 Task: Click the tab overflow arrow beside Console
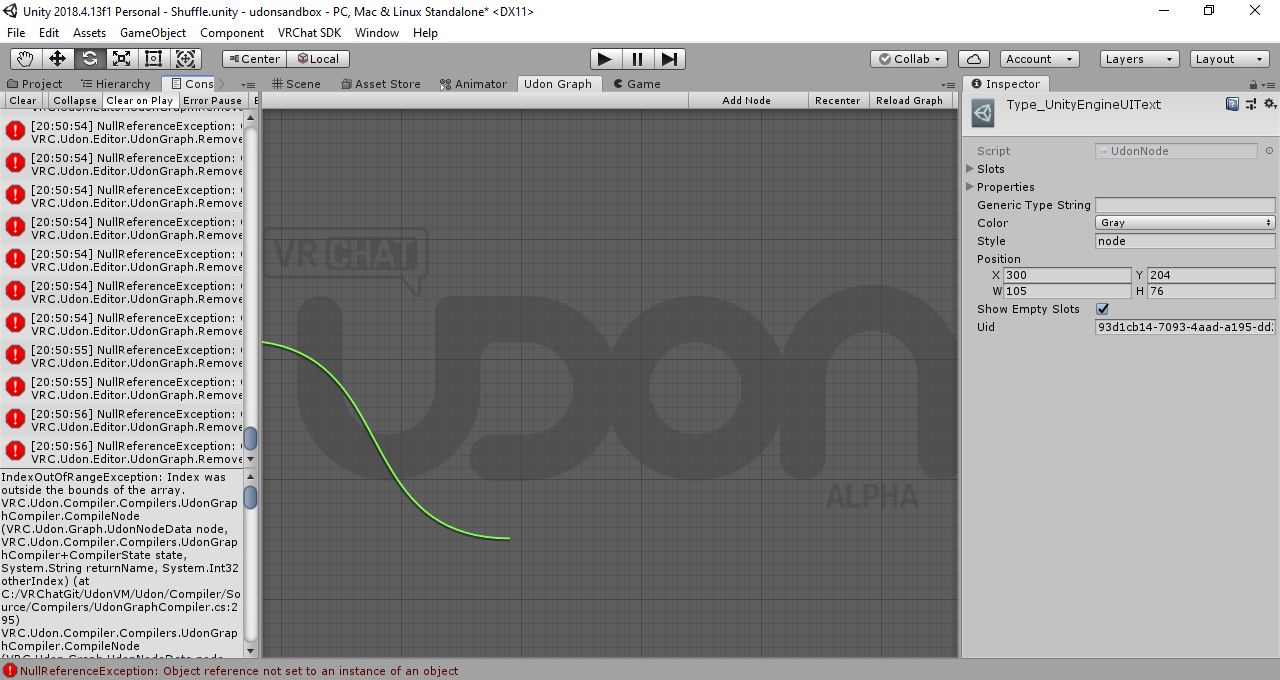(222, 84)
